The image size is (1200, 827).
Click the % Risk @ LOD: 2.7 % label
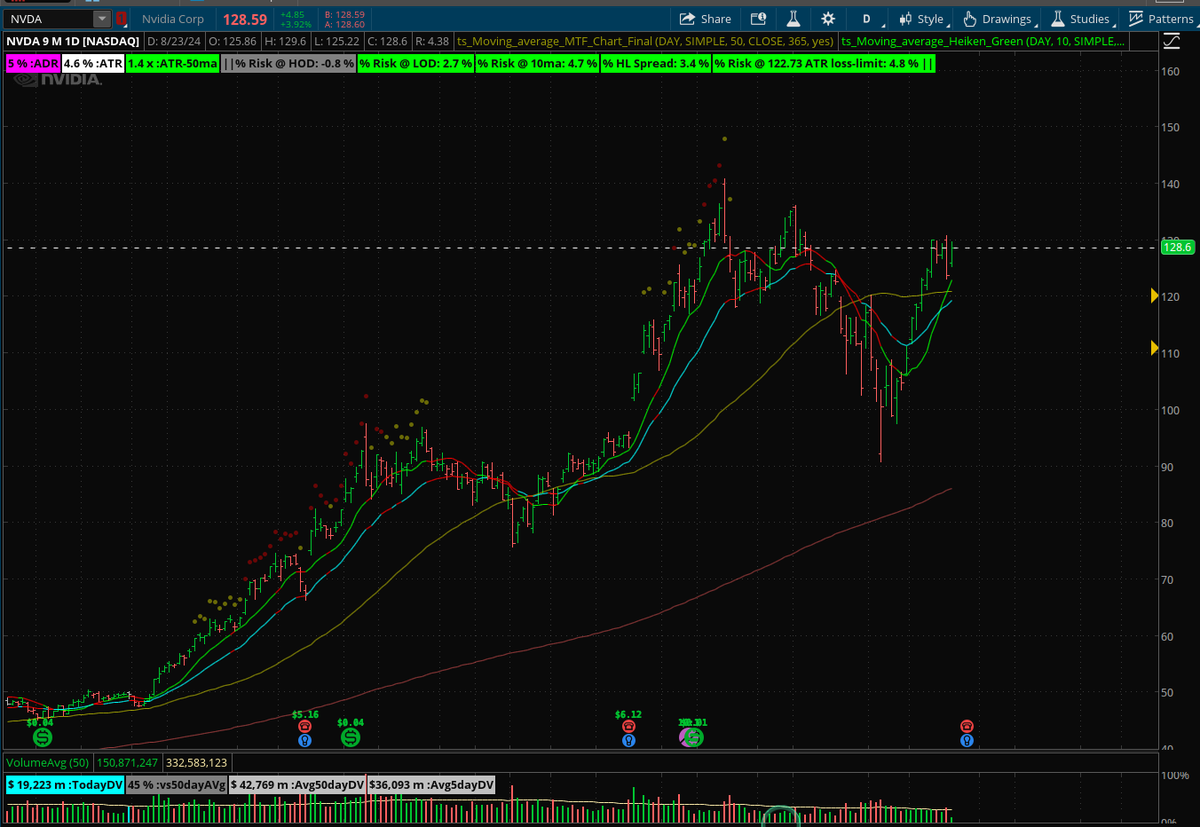click(x=416, y=63)
